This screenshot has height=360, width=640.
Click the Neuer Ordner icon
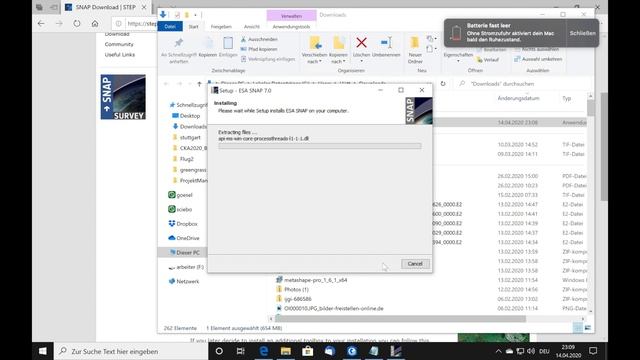click(415, 43)
